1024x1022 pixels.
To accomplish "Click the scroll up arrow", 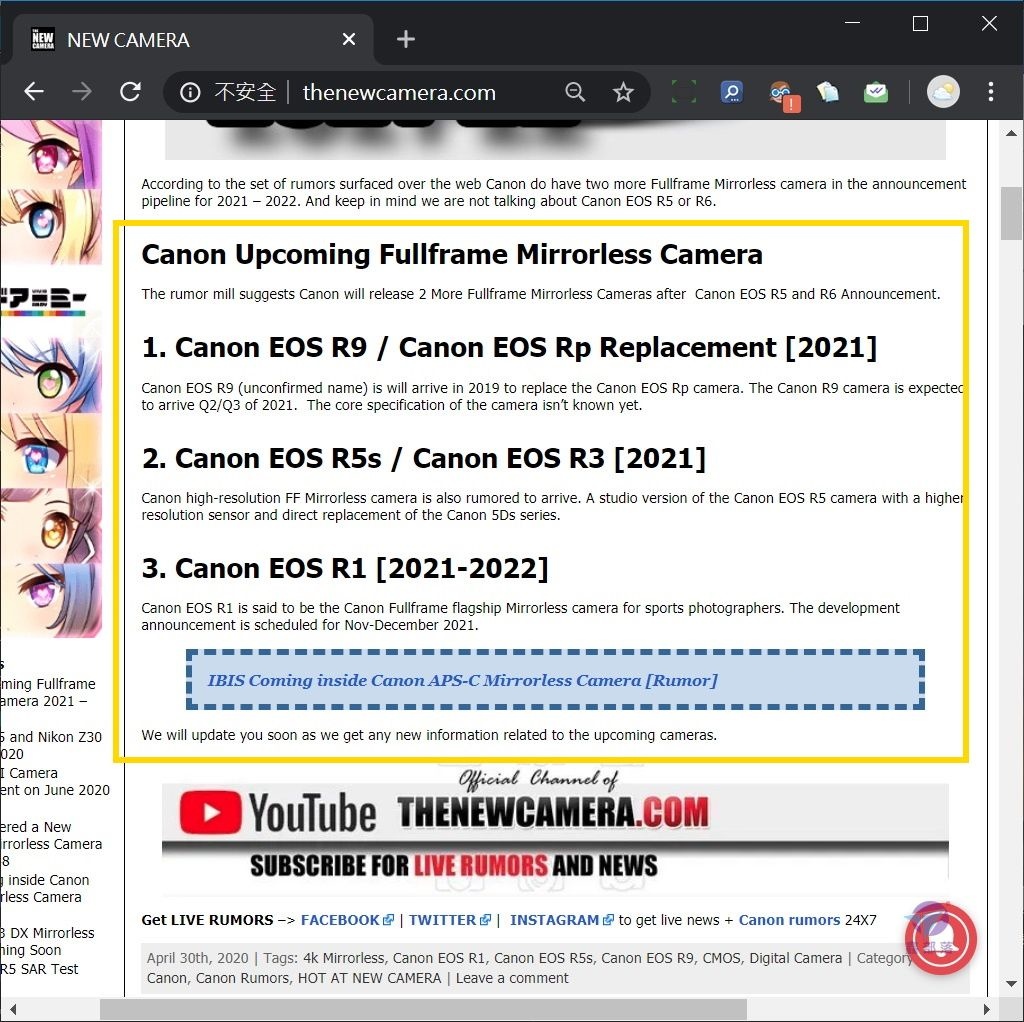I will [1012, 133].
